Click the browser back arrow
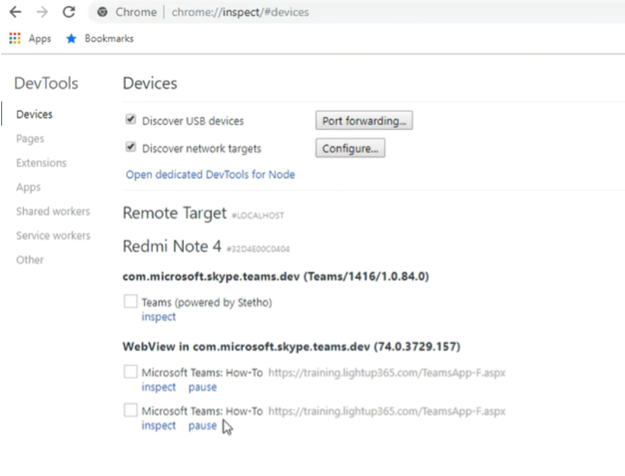Viewport: 625px width, 476px height. [x=14, y=12]
